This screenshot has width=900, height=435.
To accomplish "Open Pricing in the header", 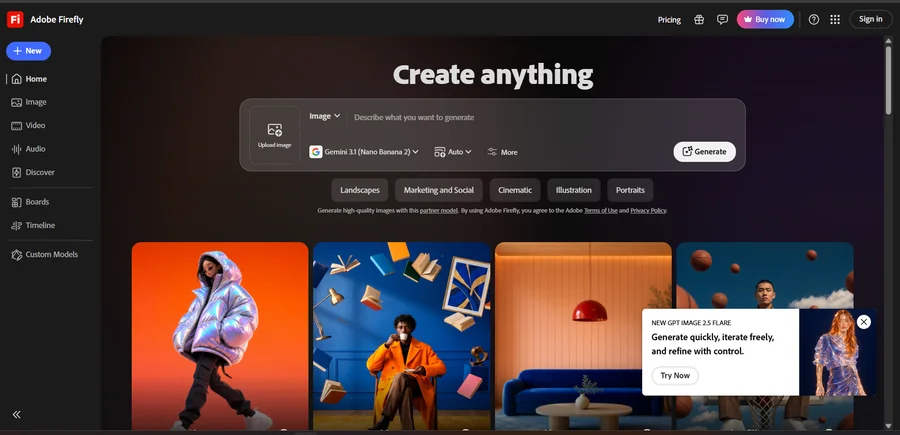I will (669, 20).
